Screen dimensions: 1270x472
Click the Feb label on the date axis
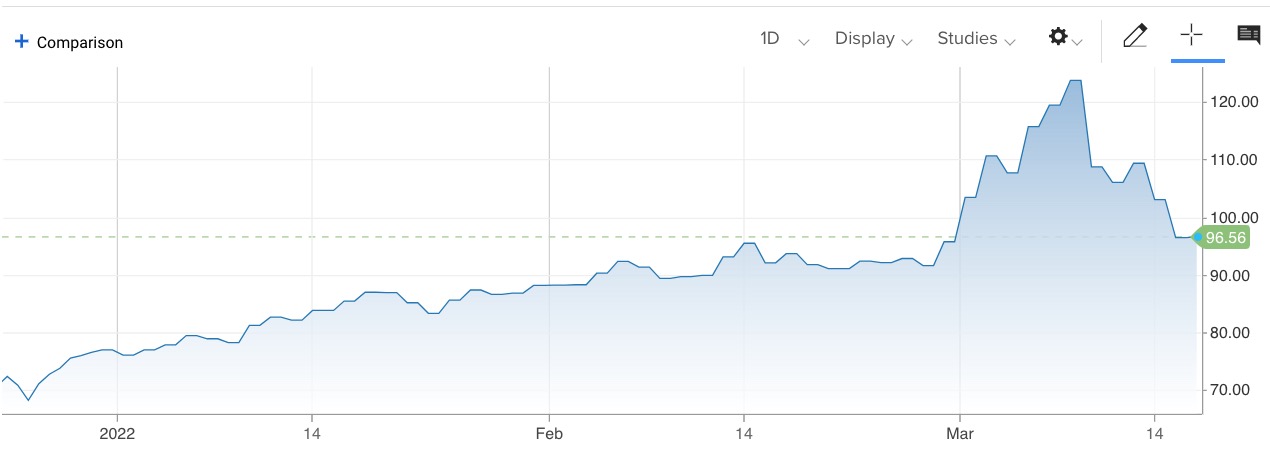[x=549, y=434]
